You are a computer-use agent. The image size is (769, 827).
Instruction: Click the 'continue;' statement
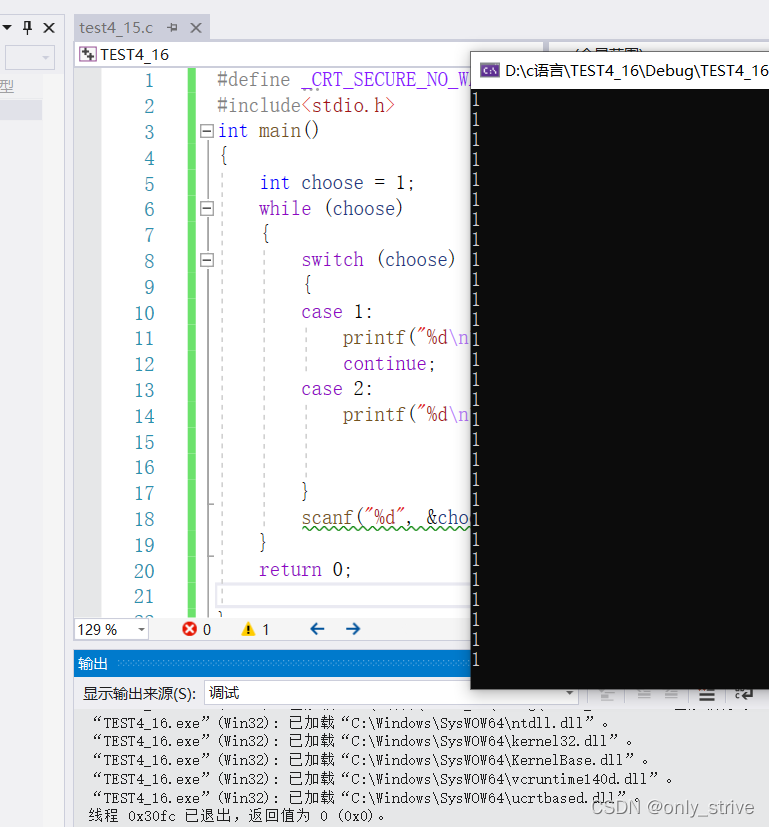point(389,363)
